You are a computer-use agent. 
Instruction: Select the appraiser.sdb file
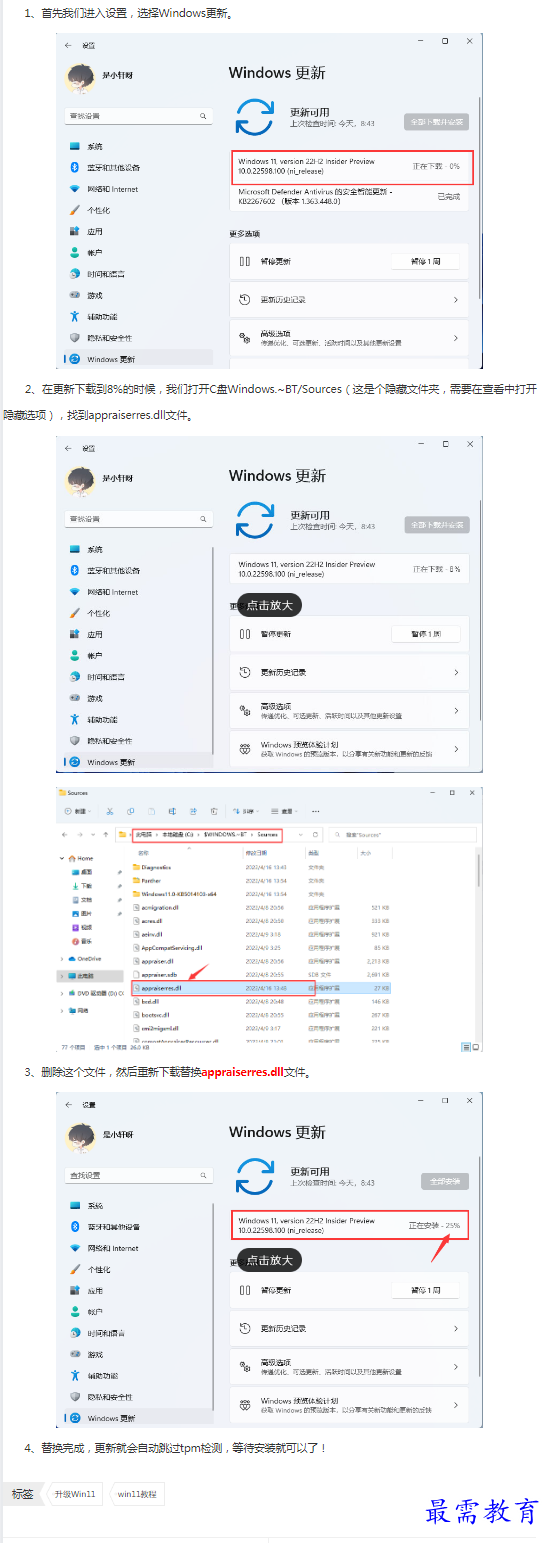click(156, 975)
